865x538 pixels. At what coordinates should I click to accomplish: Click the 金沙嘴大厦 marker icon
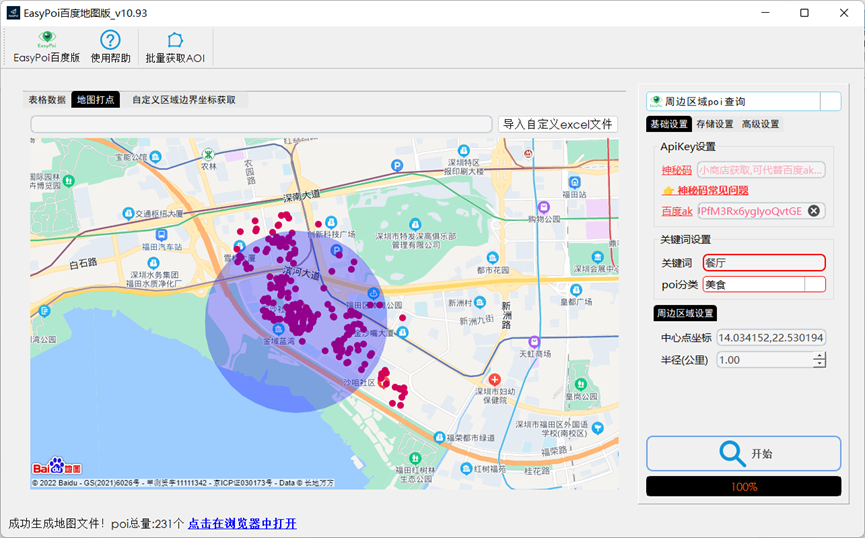pos(403,333)
